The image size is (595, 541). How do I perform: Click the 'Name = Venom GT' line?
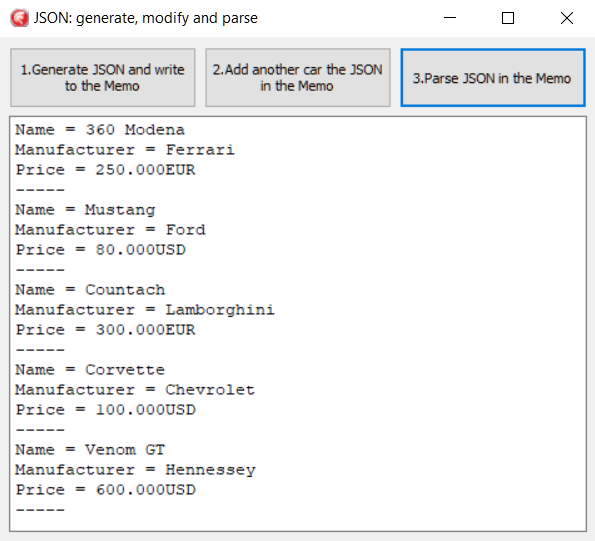90,450
